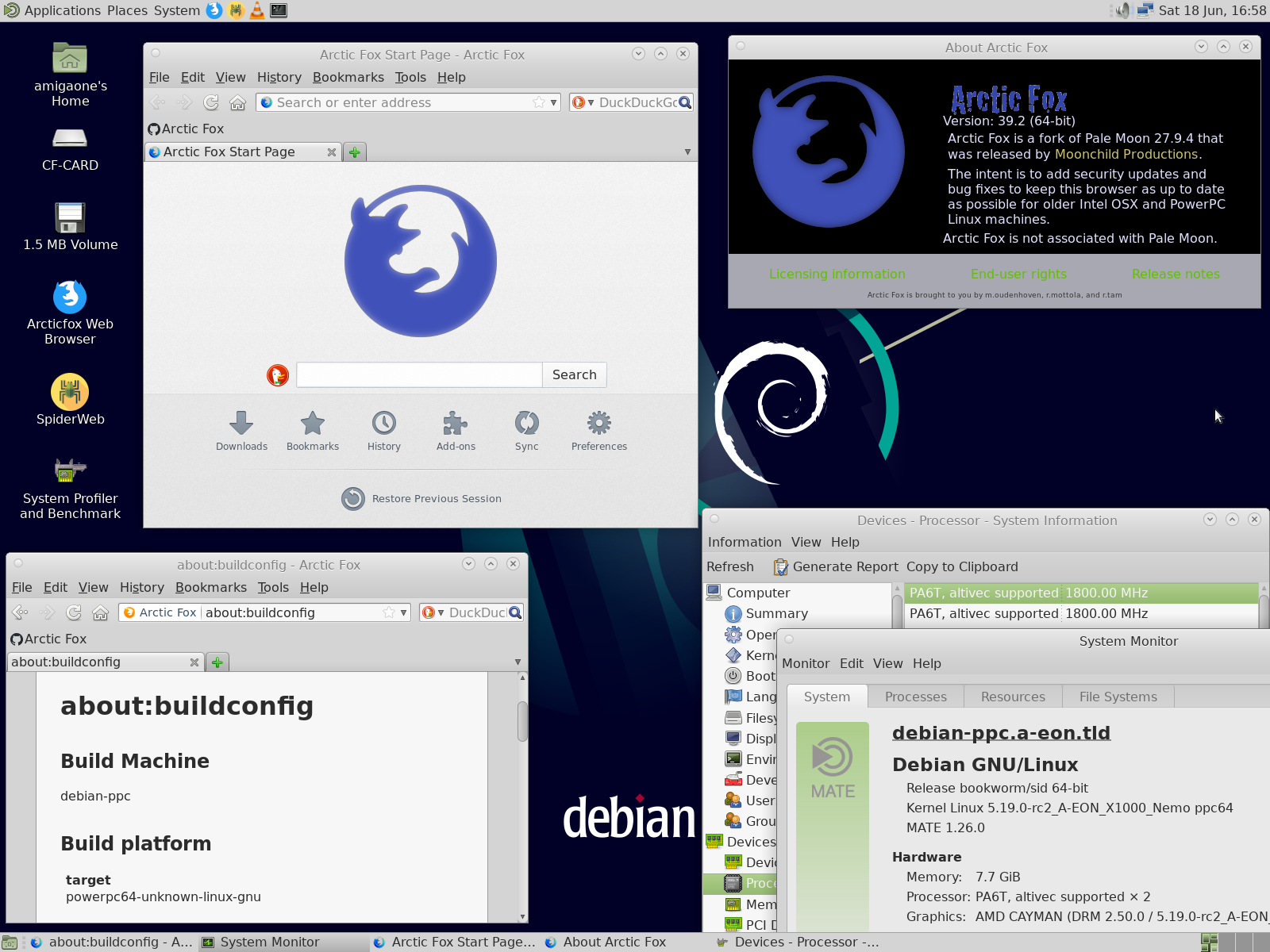Close the about:buildconfig tab
The width and height of the screenshot is (1270, 952).
click(x=194, y=662)
